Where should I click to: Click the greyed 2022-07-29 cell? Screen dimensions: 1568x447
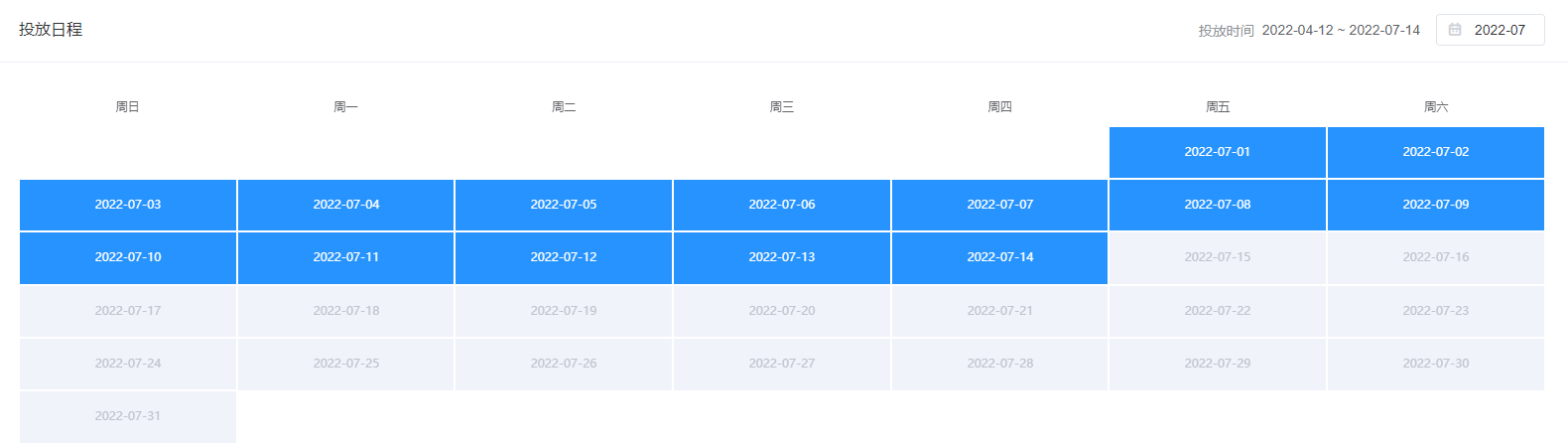1218,364
